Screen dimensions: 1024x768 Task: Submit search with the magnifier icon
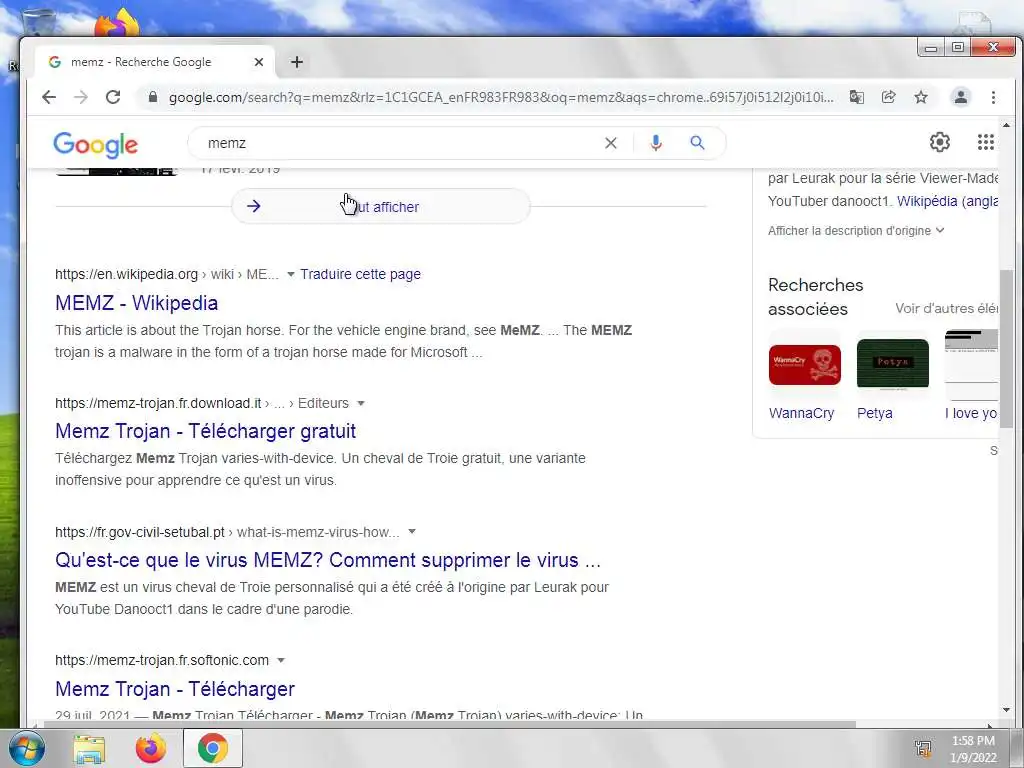click(x=697, y=143)
